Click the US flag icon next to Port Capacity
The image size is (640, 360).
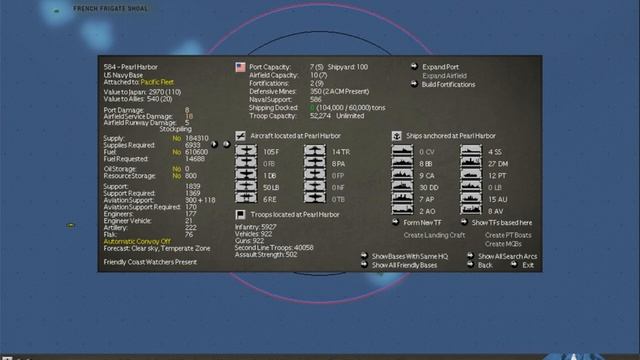[x=240, y=67]
